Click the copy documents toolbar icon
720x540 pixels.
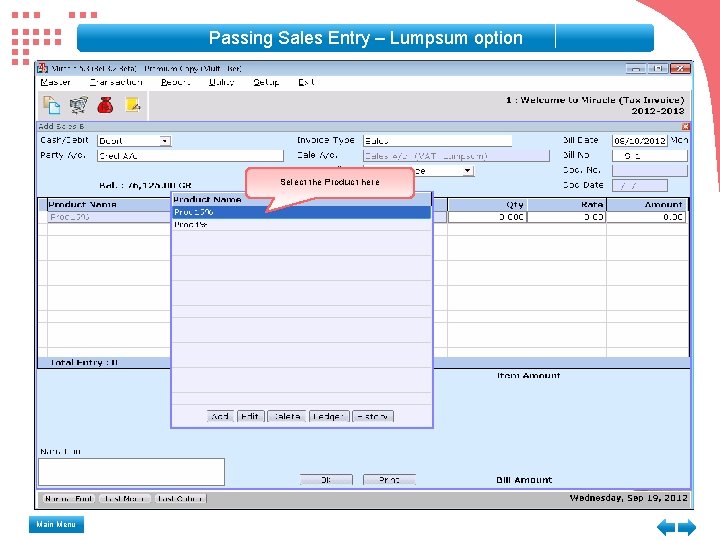52,105
